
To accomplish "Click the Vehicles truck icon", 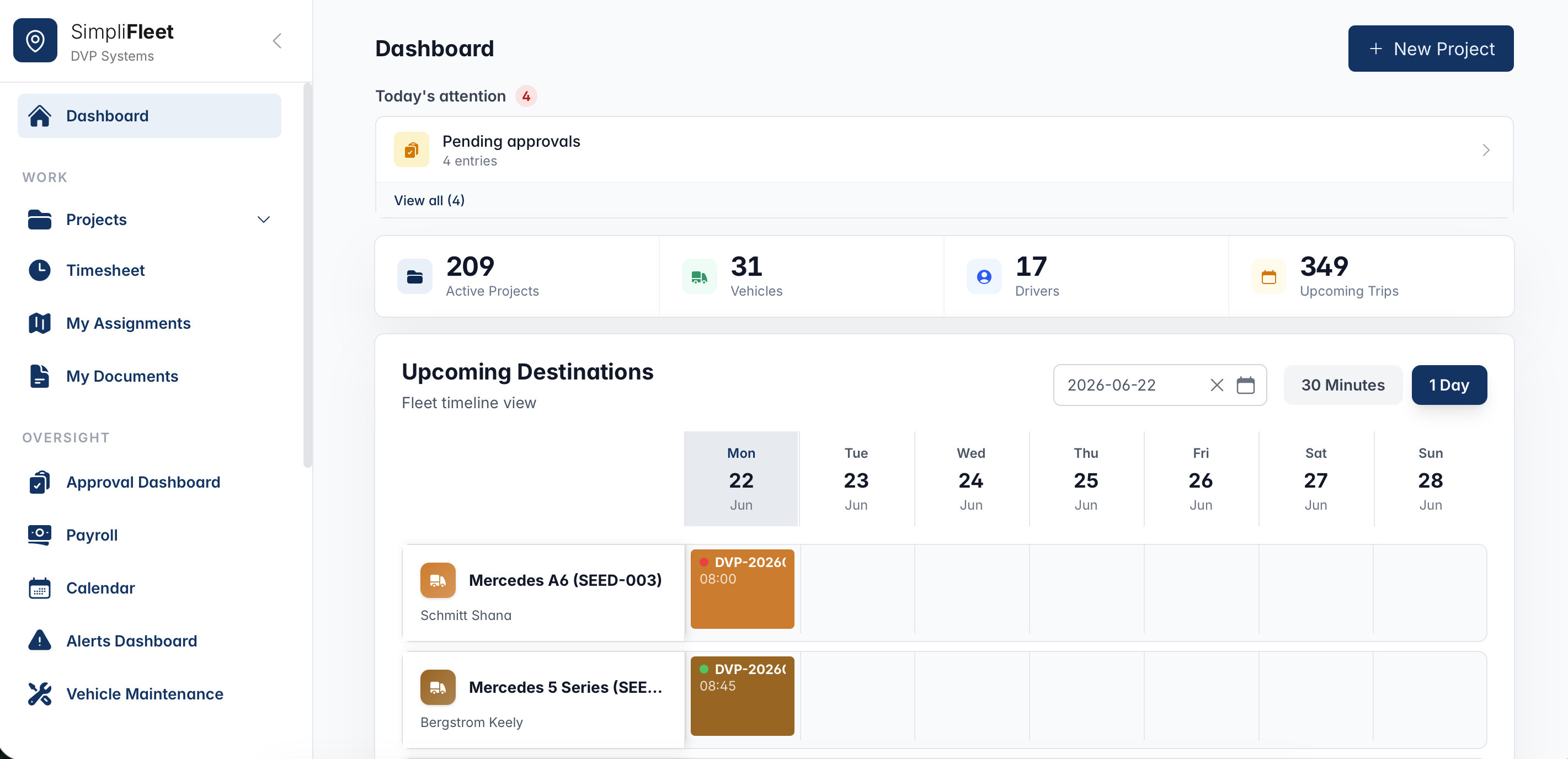I will click(x=700, y=277).
